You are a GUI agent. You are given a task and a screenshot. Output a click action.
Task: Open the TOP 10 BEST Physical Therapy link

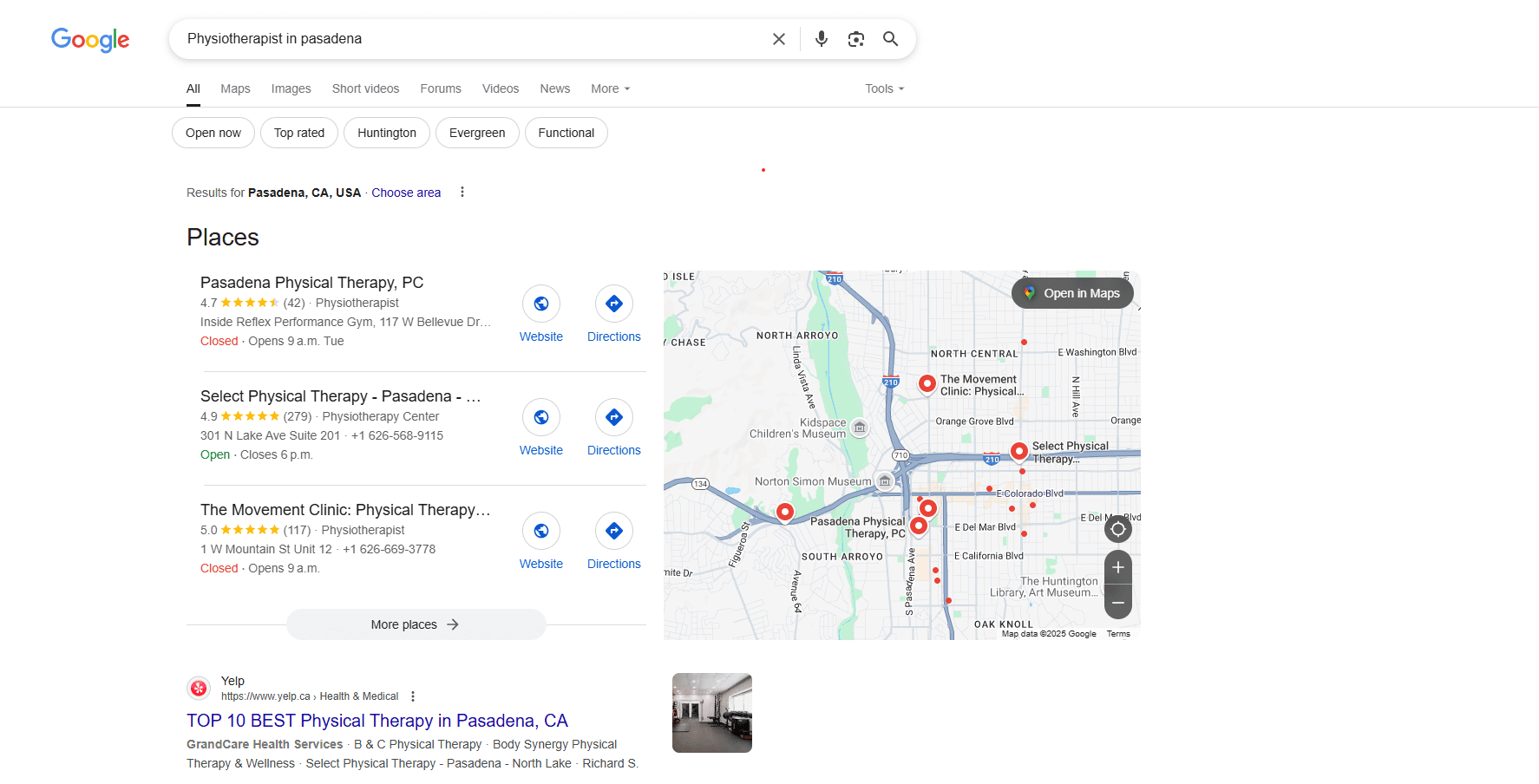[x=376, y=721]
